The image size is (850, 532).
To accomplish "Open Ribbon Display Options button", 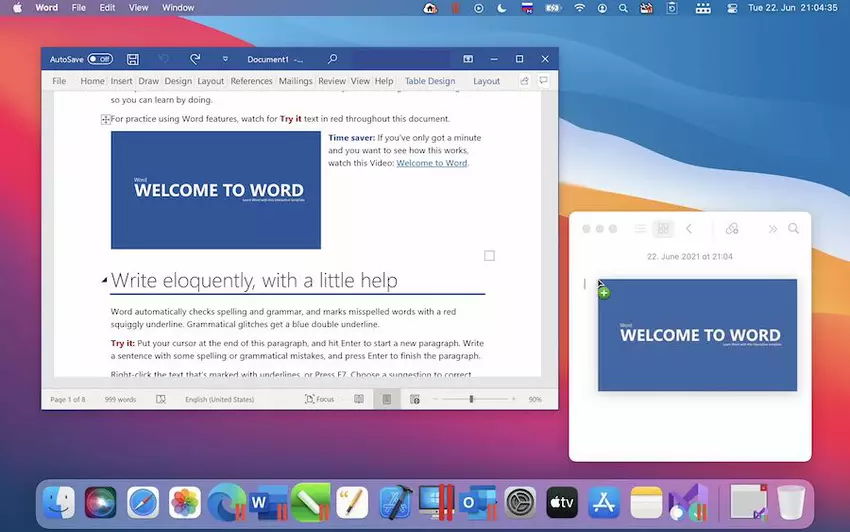I will tap(468, 59).
